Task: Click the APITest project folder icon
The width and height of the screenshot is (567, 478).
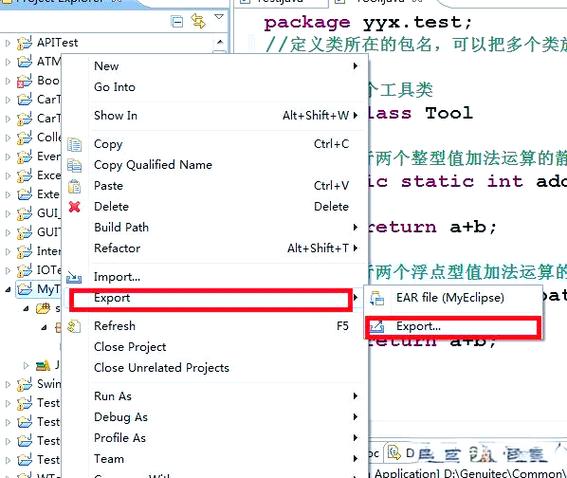Action: [x=25, y=43]
